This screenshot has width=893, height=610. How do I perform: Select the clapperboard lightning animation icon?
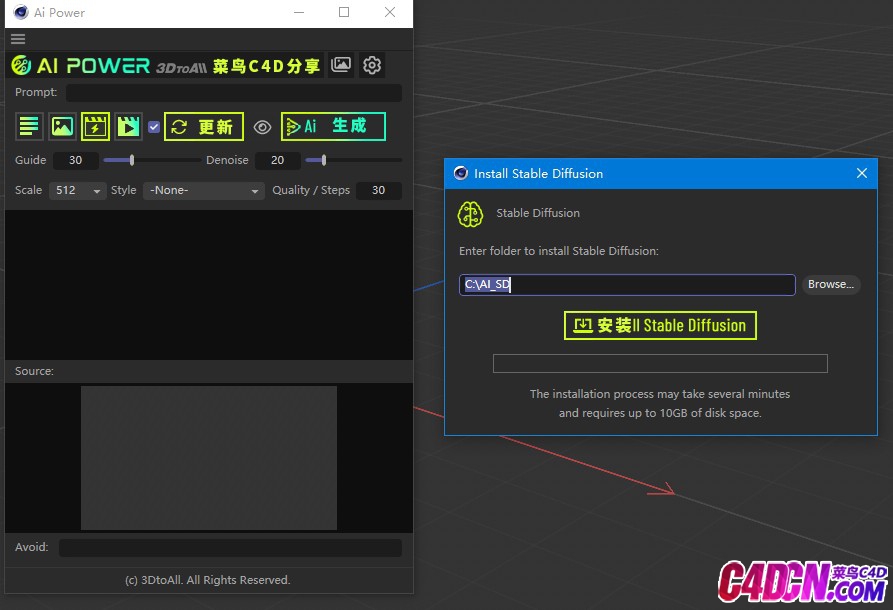95,126
